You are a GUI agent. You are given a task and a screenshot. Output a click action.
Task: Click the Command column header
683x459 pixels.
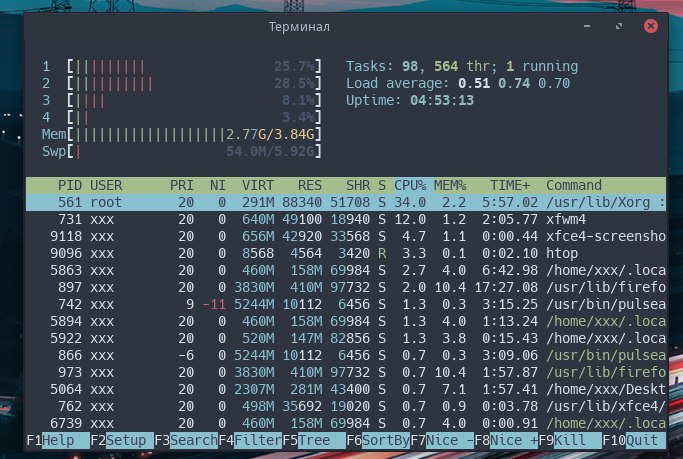[x=574, y=186]
